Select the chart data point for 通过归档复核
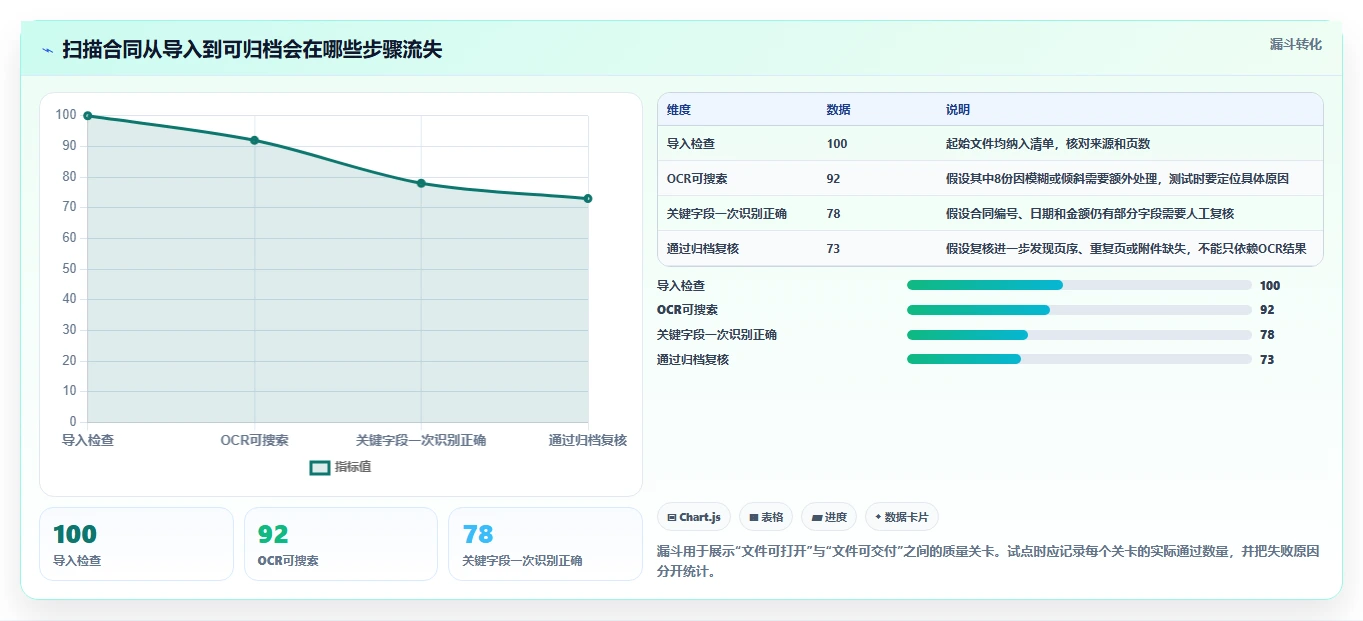Viewport: 1363px width, 621px height. (x=588, y=198)
